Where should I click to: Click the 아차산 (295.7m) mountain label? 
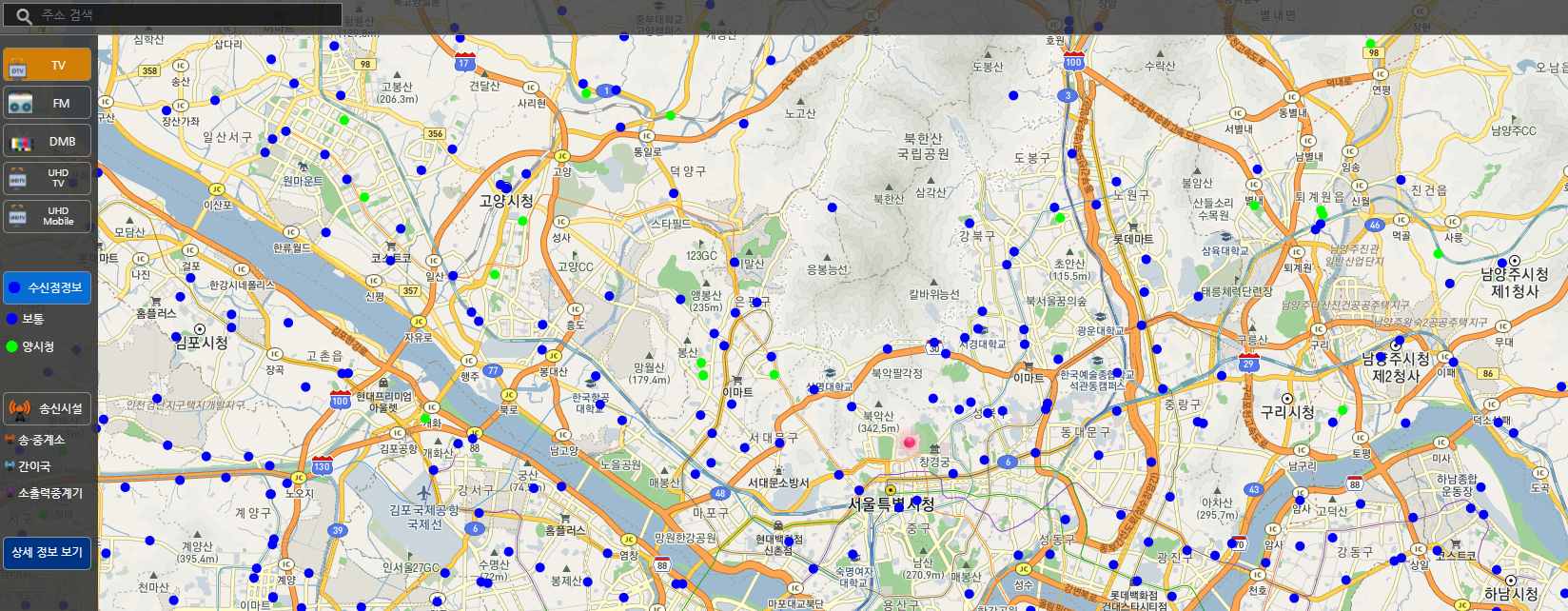point(1218,508)
